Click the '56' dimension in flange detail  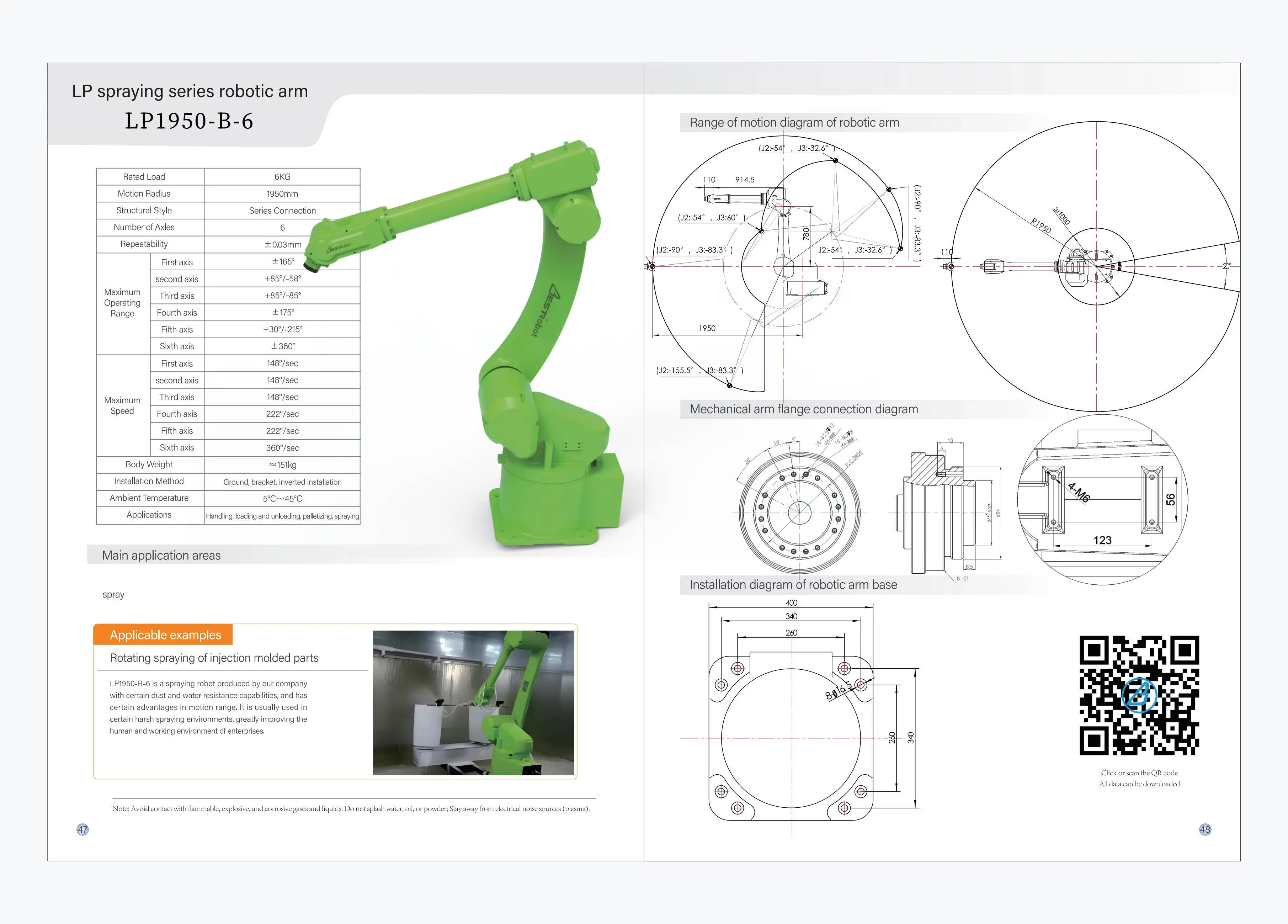click(1170, 499)
